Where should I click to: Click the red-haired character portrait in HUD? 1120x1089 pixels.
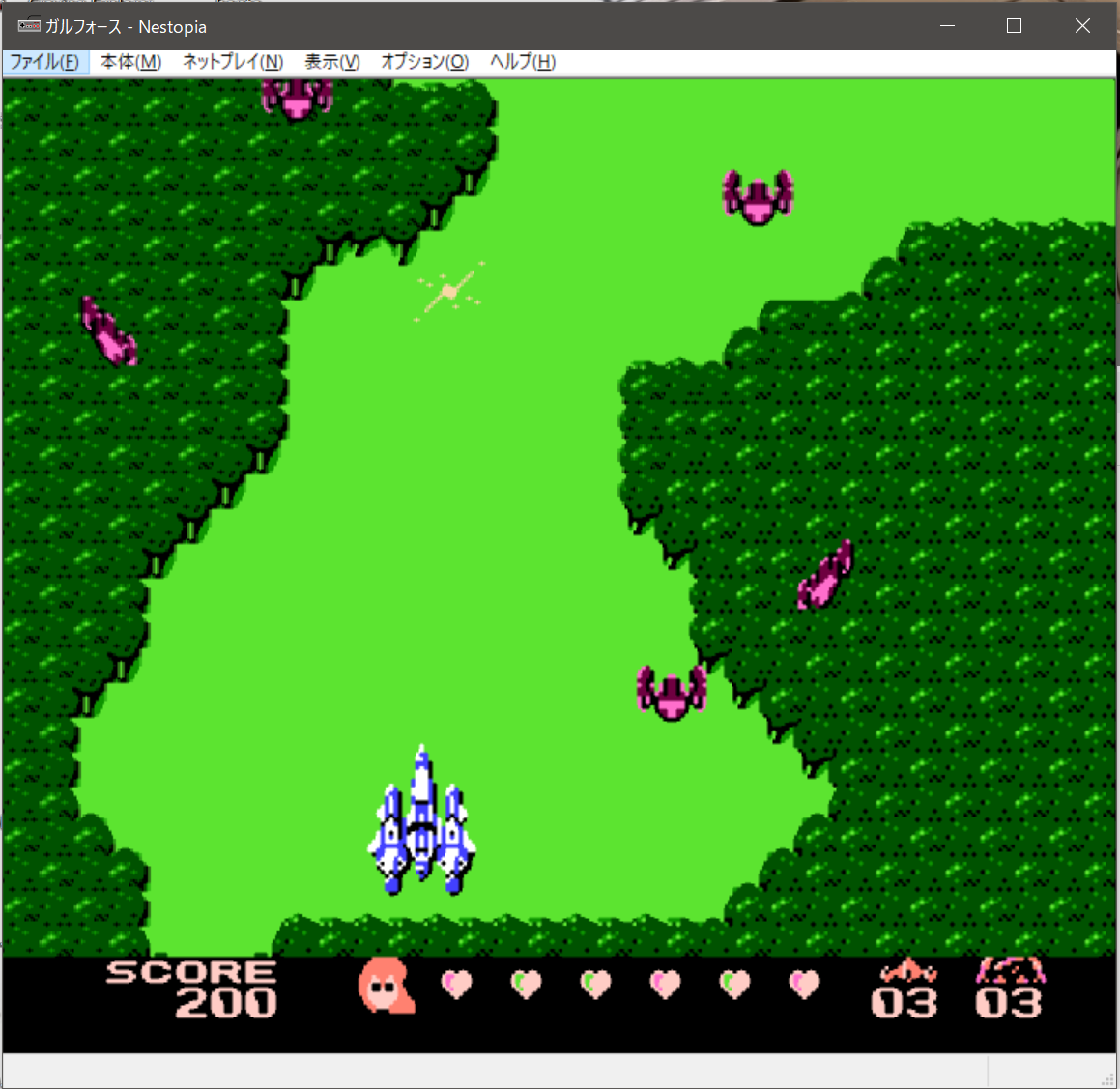387,985
